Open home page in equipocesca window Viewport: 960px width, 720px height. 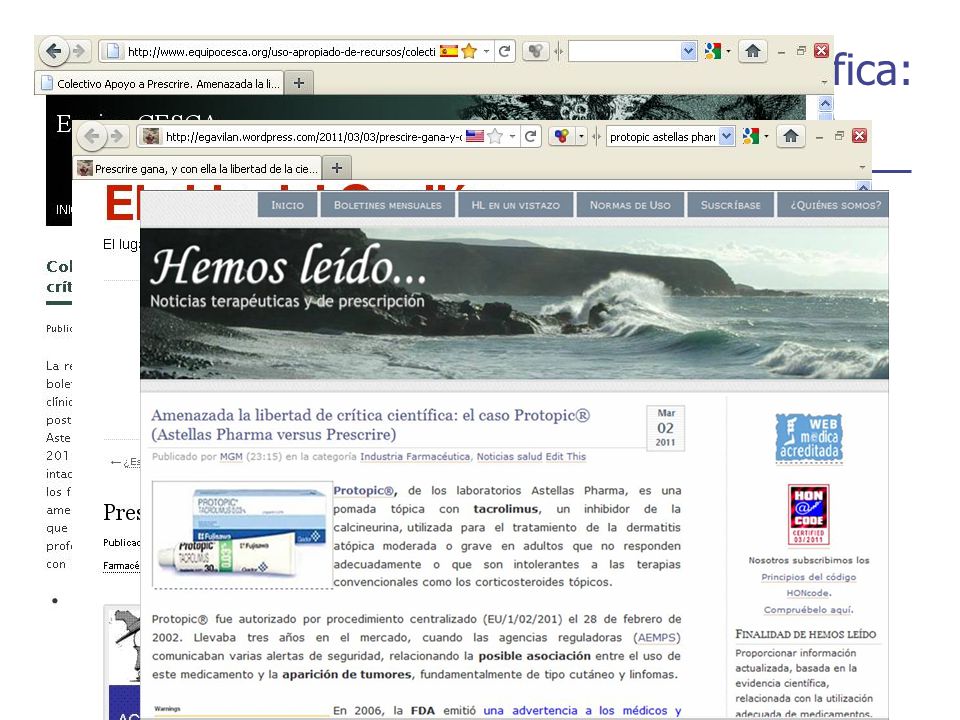(x=753, y=51)
